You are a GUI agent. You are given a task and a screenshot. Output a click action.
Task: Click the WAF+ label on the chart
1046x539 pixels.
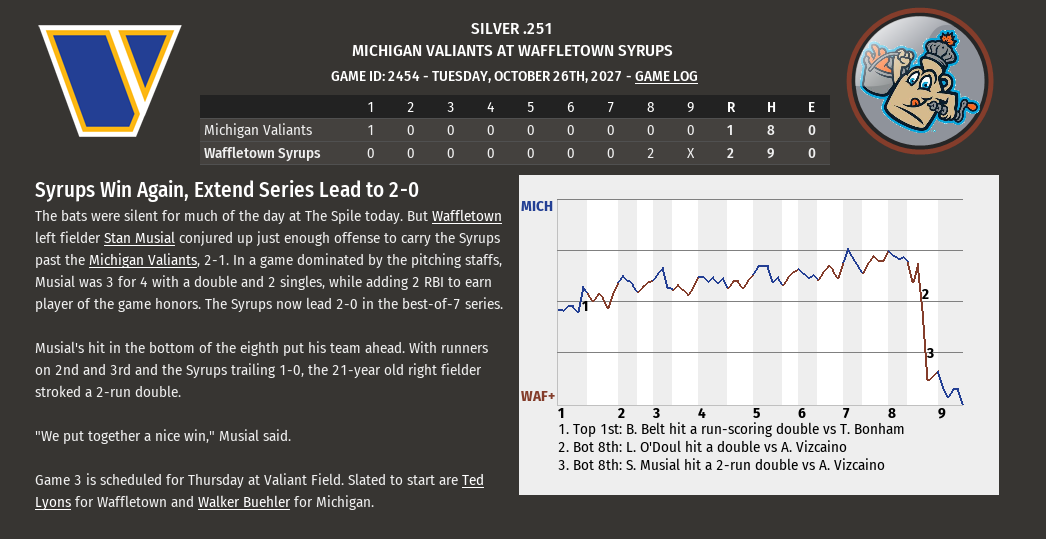[538, 396]
